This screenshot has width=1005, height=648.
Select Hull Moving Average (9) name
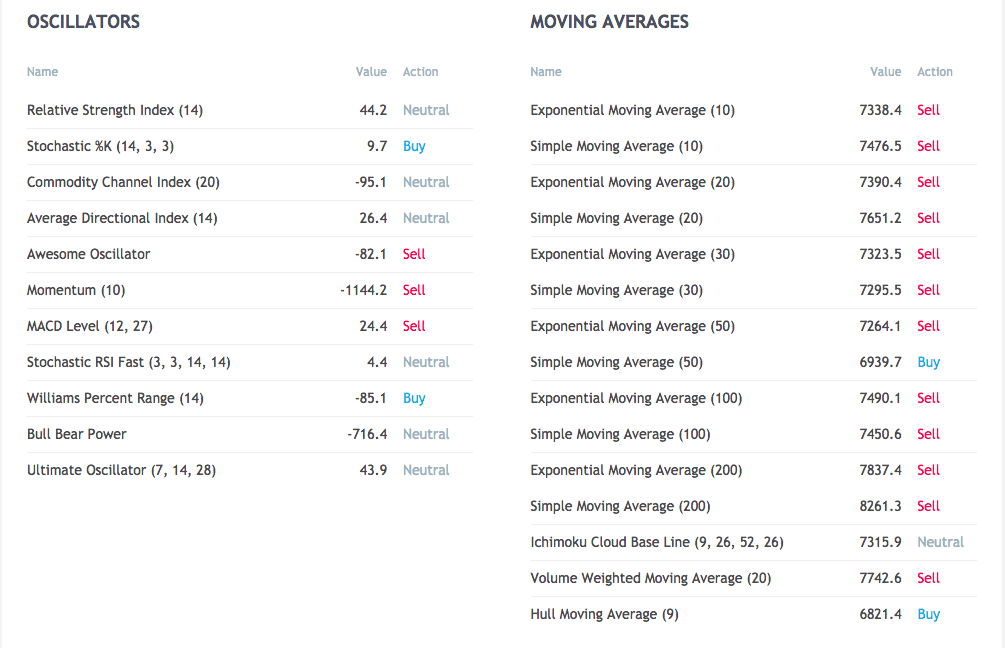pyautogui.click(x=604, y=614)
